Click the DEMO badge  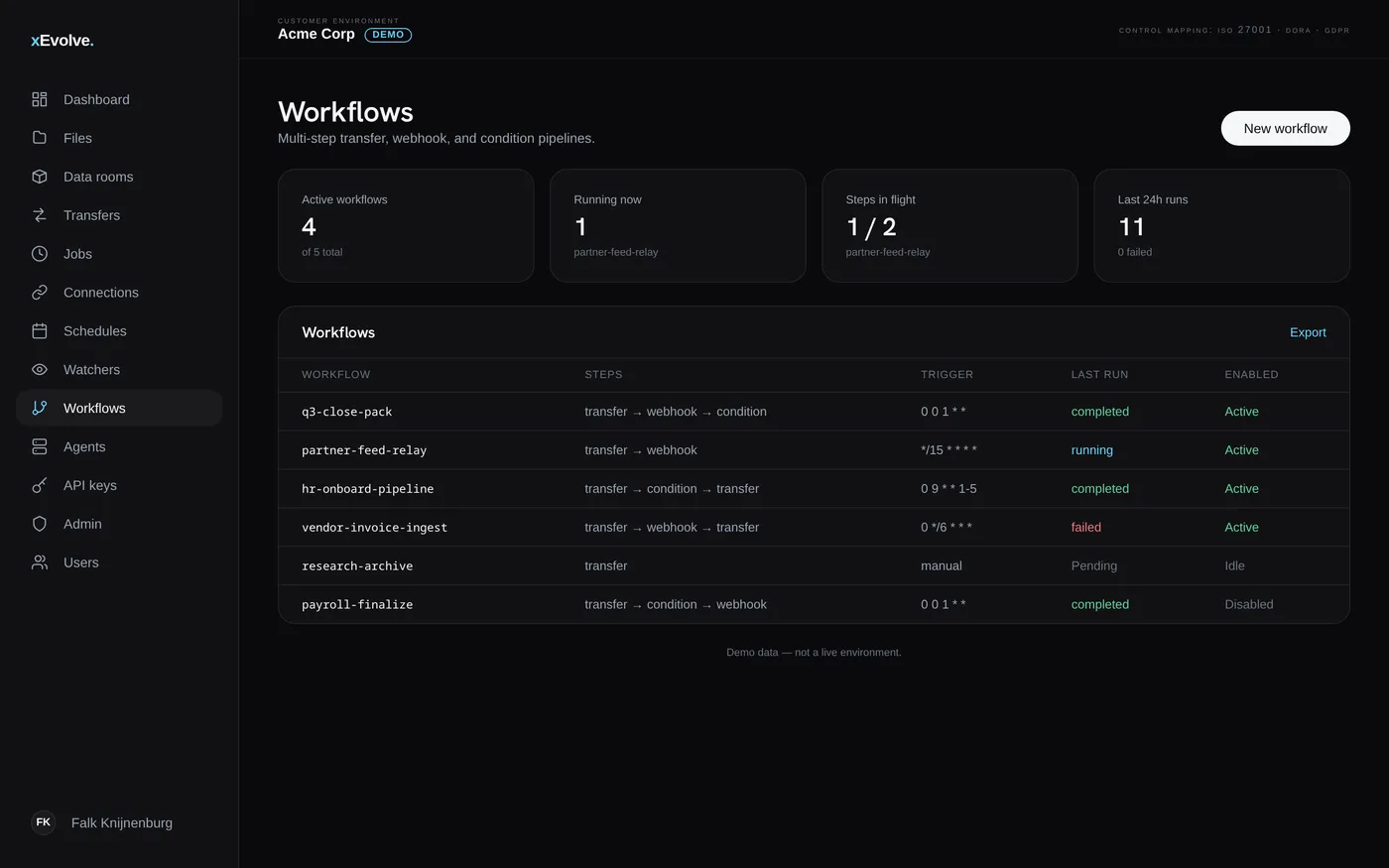tap(388, 35)
